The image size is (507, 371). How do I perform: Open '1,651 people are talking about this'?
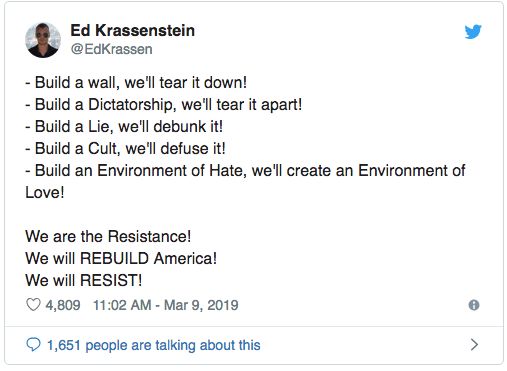pyautogui.click(x=154, y=345)
